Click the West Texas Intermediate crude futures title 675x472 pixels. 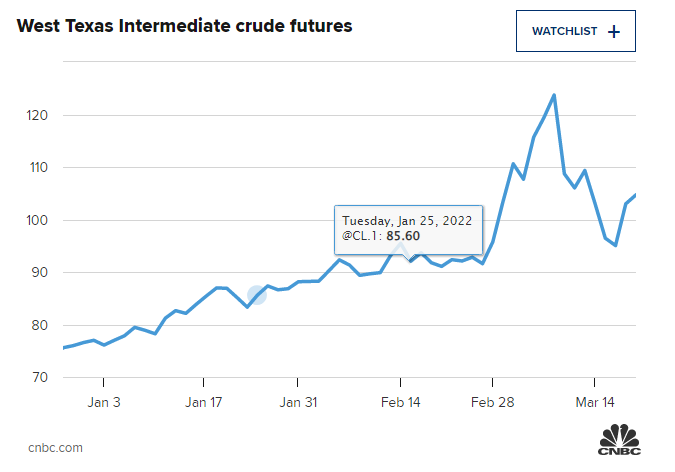[x=184, y=27]
